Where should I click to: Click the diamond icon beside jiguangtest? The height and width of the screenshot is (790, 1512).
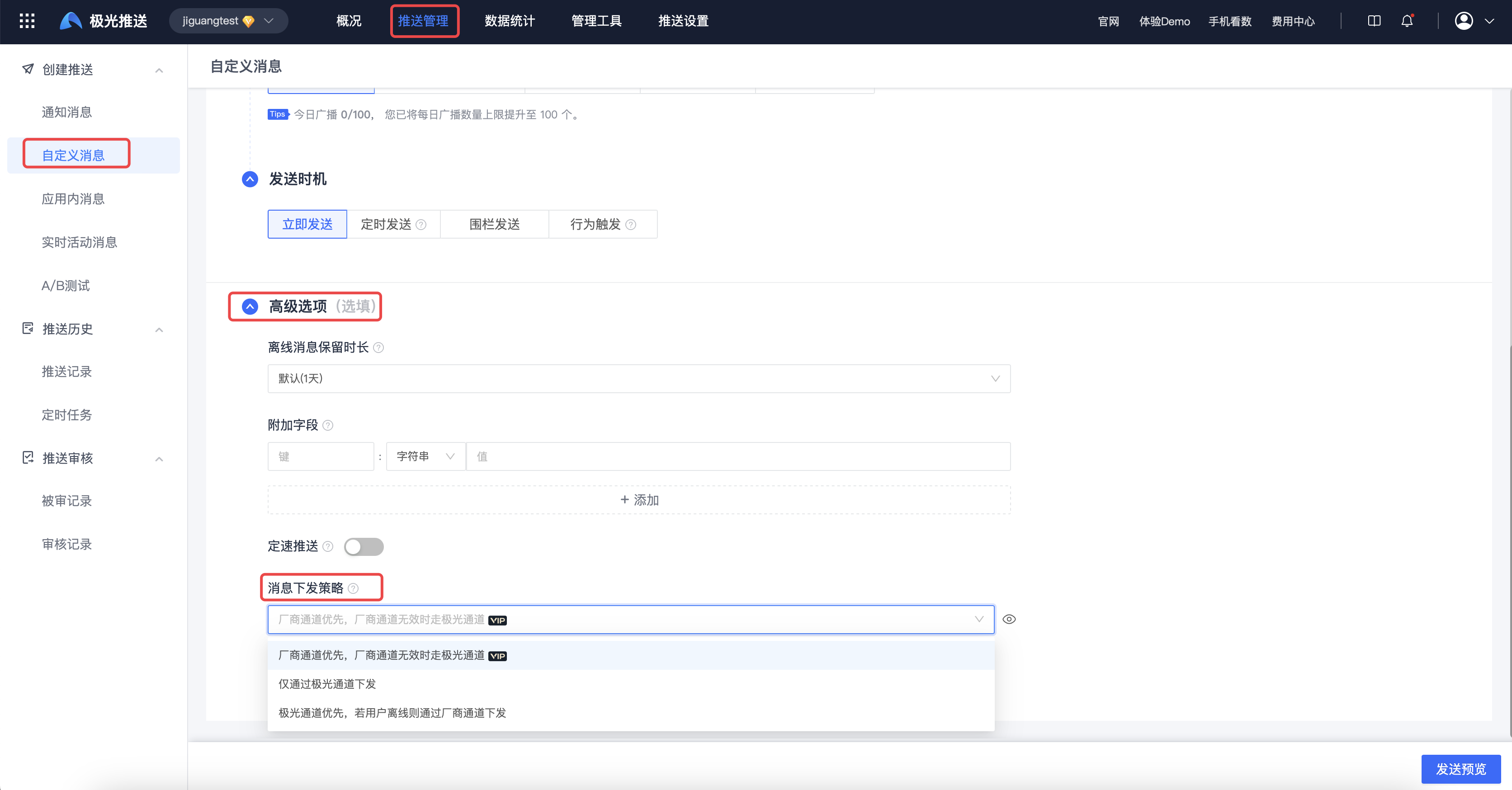point(248,21)
